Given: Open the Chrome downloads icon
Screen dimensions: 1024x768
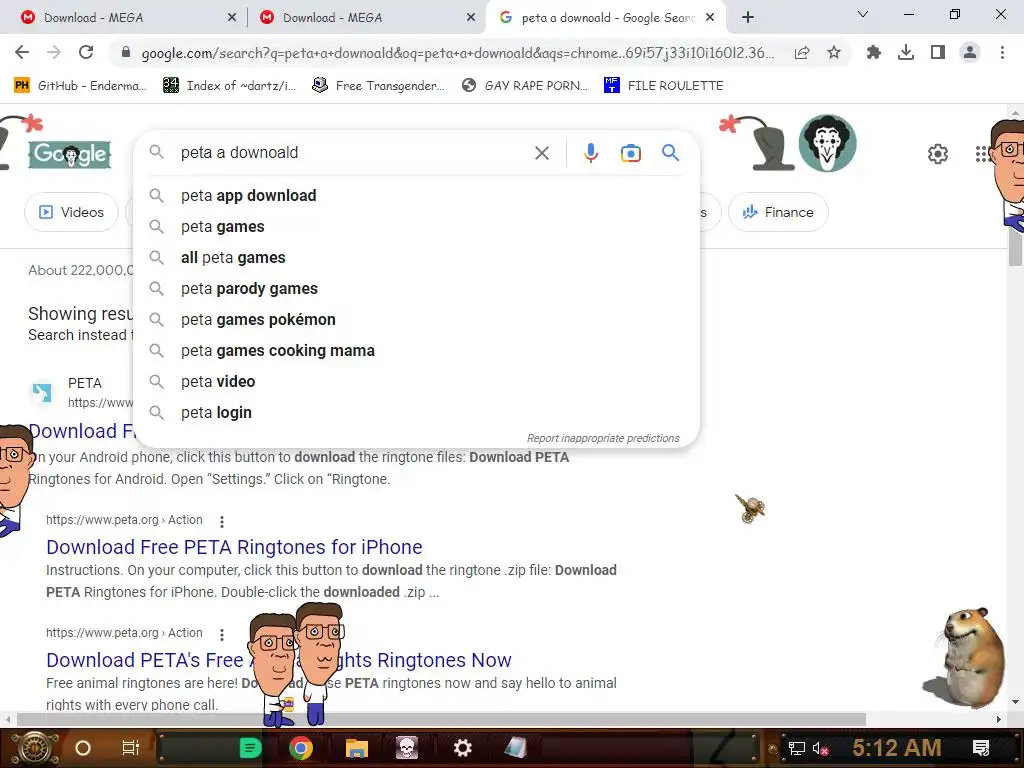Looking at the screenshot, I should (x=906, y=53).
